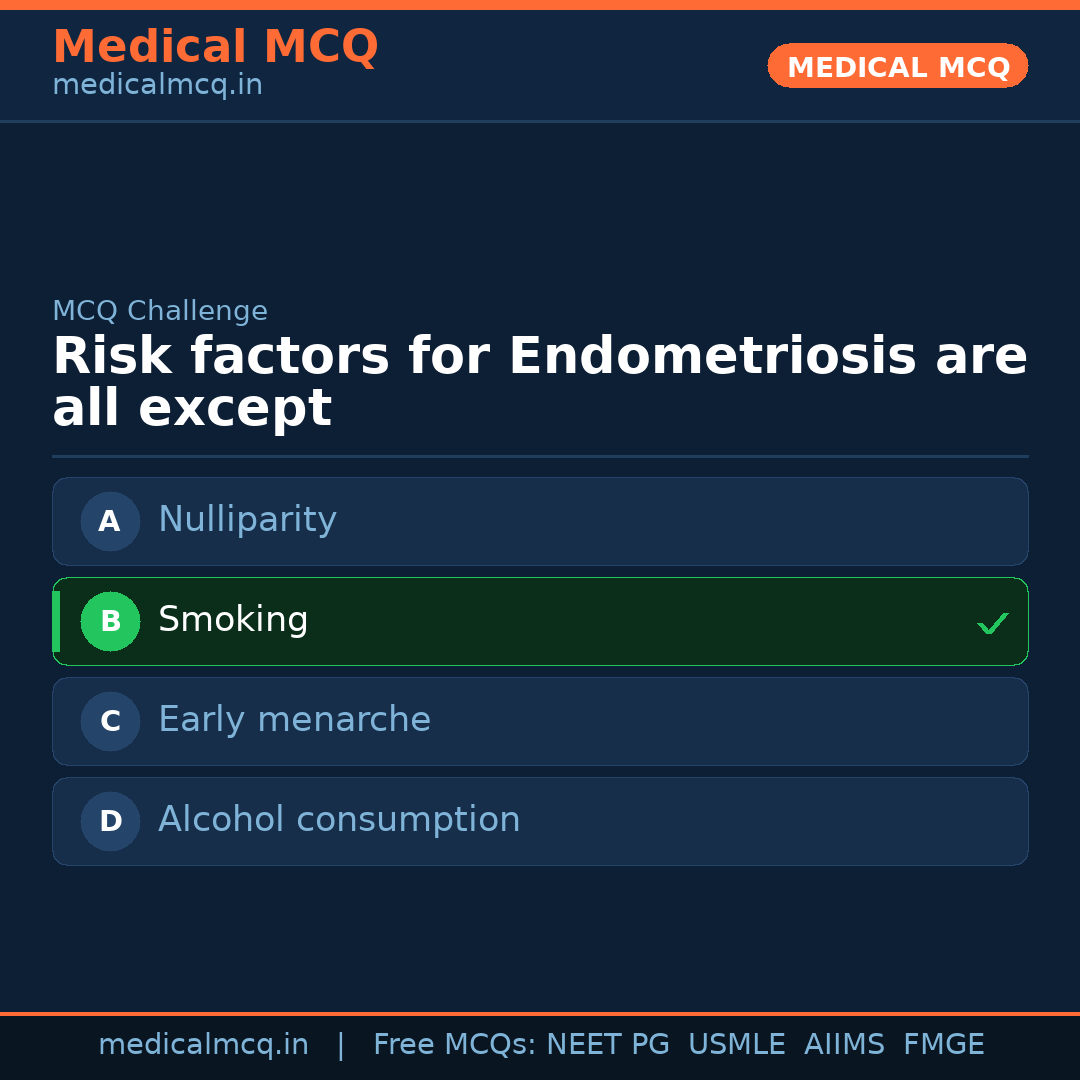This screenshot has height=1080, width=1080.
Task: Select FMGE in the footer
Action: coord(943,1045)
